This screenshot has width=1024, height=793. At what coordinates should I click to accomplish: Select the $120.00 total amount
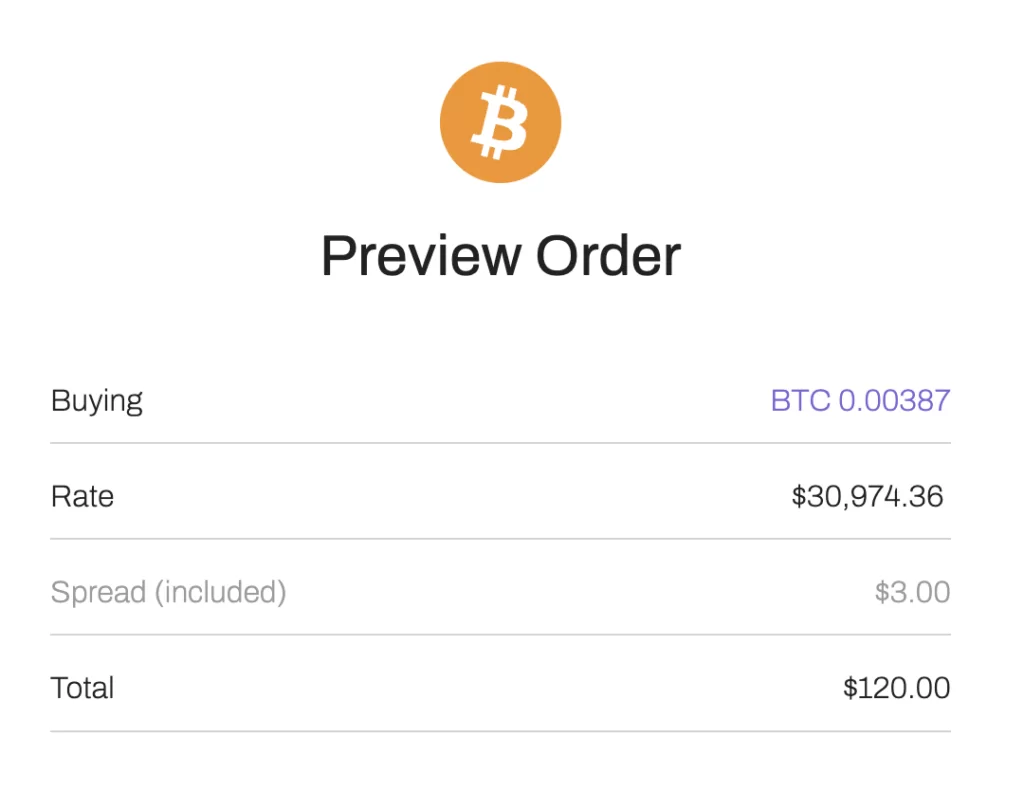pos(895,688)
